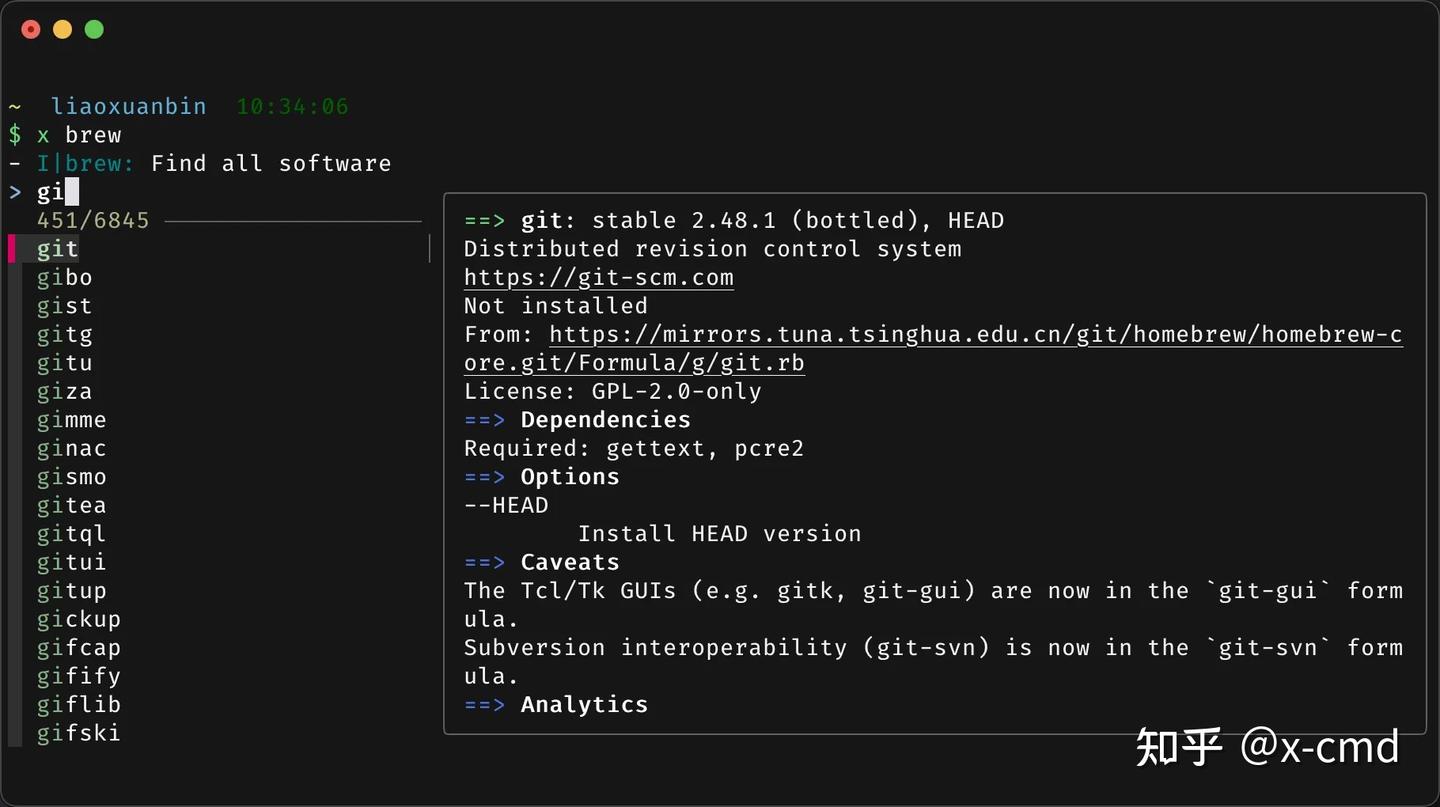Click the 451/6845 results counter
The image size is (1440, 807).
93,220
